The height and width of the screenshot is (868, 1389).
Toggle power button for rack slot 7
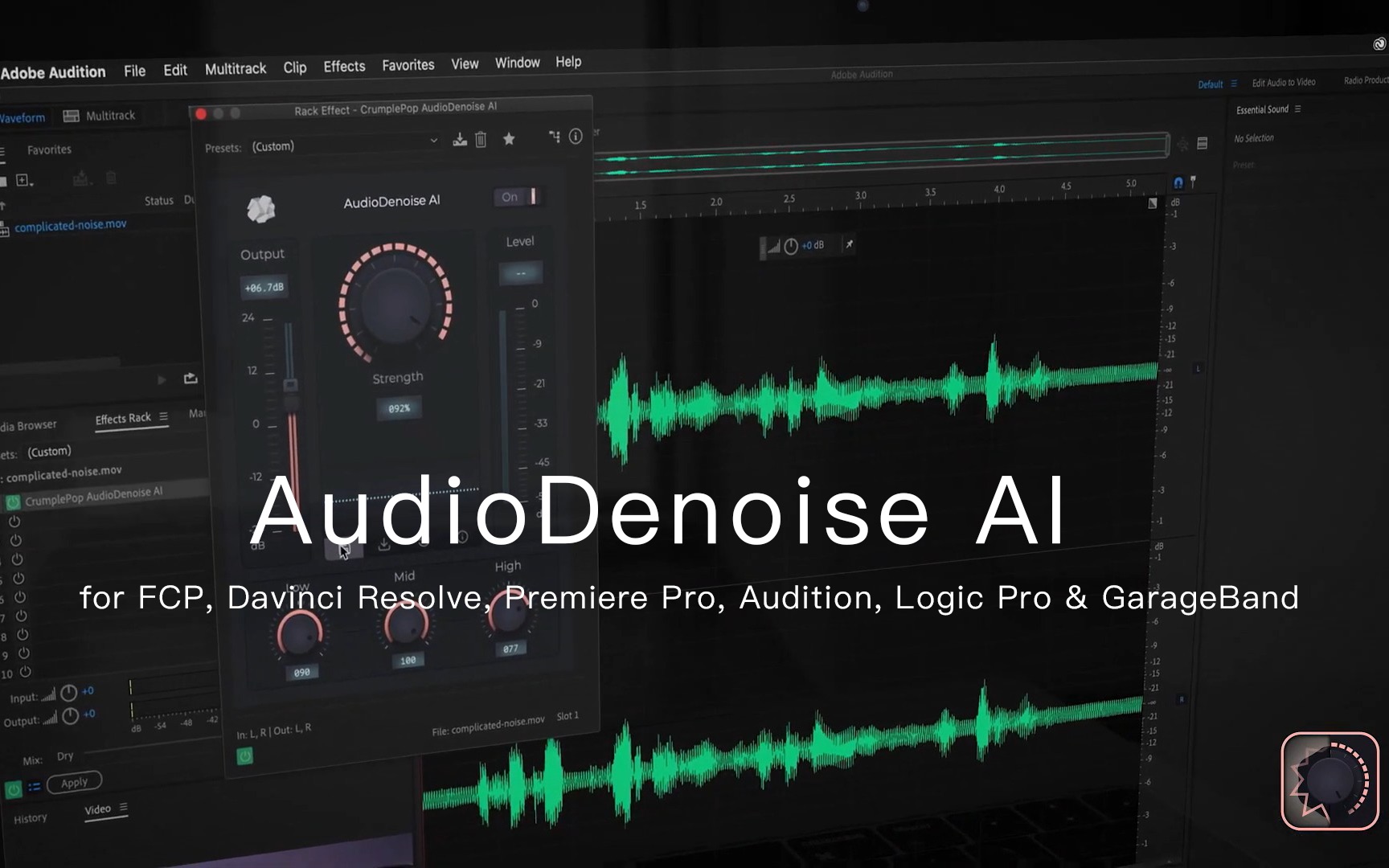[x=22, y=616]
